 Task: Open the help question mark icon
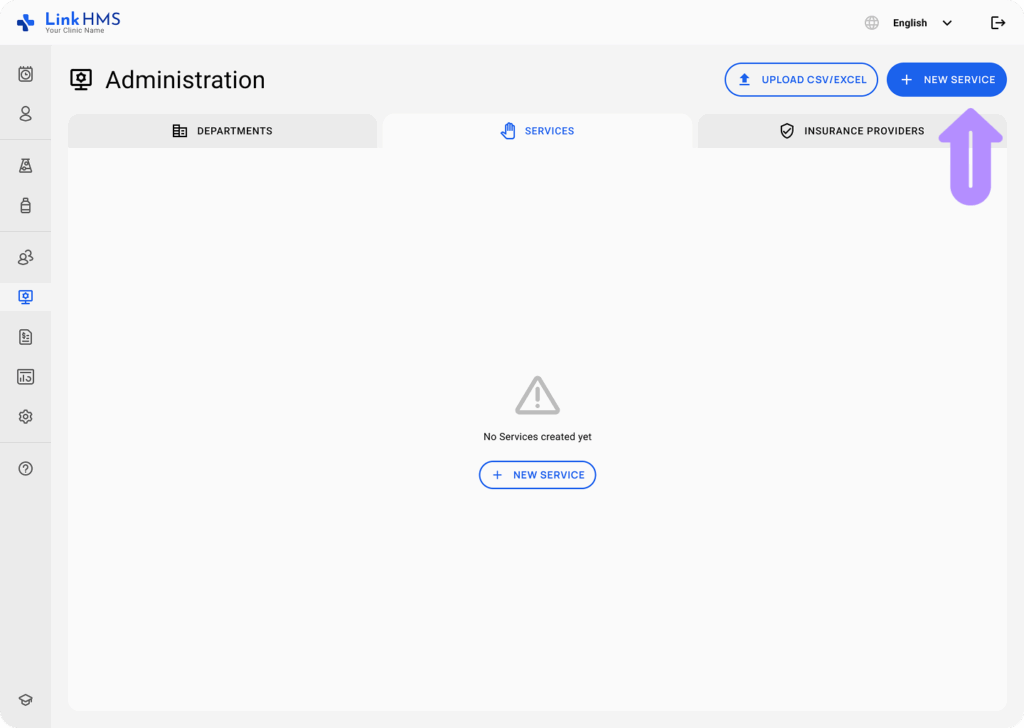point(25,468)
